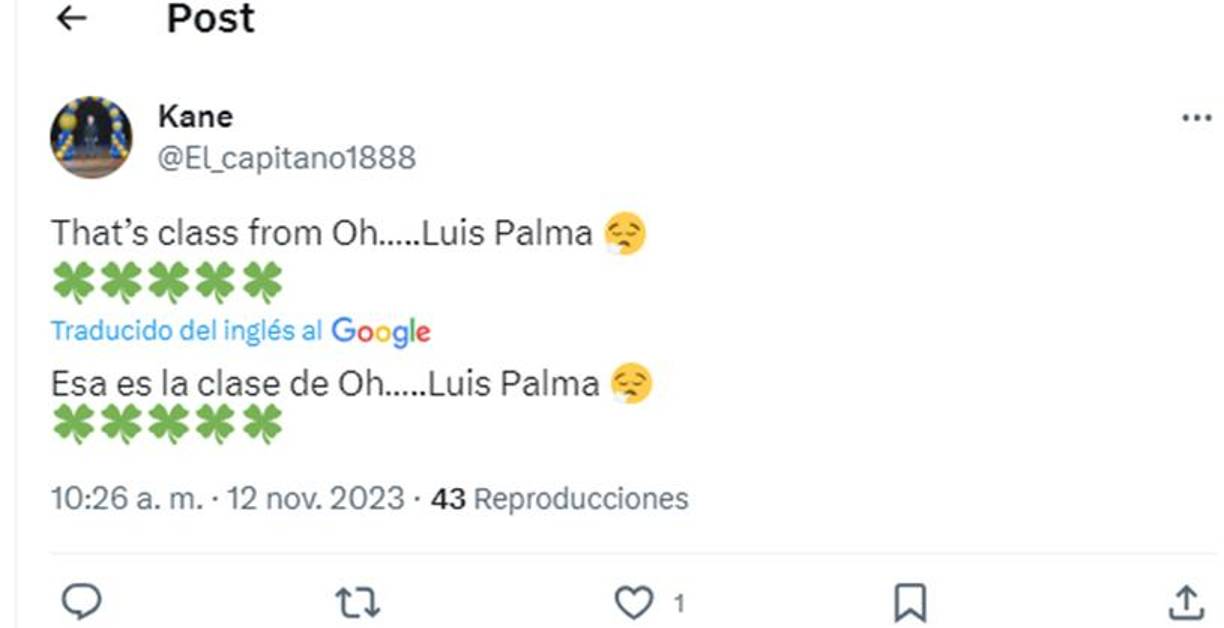Click the "Traducido del inglés al" link

point(187,330)
